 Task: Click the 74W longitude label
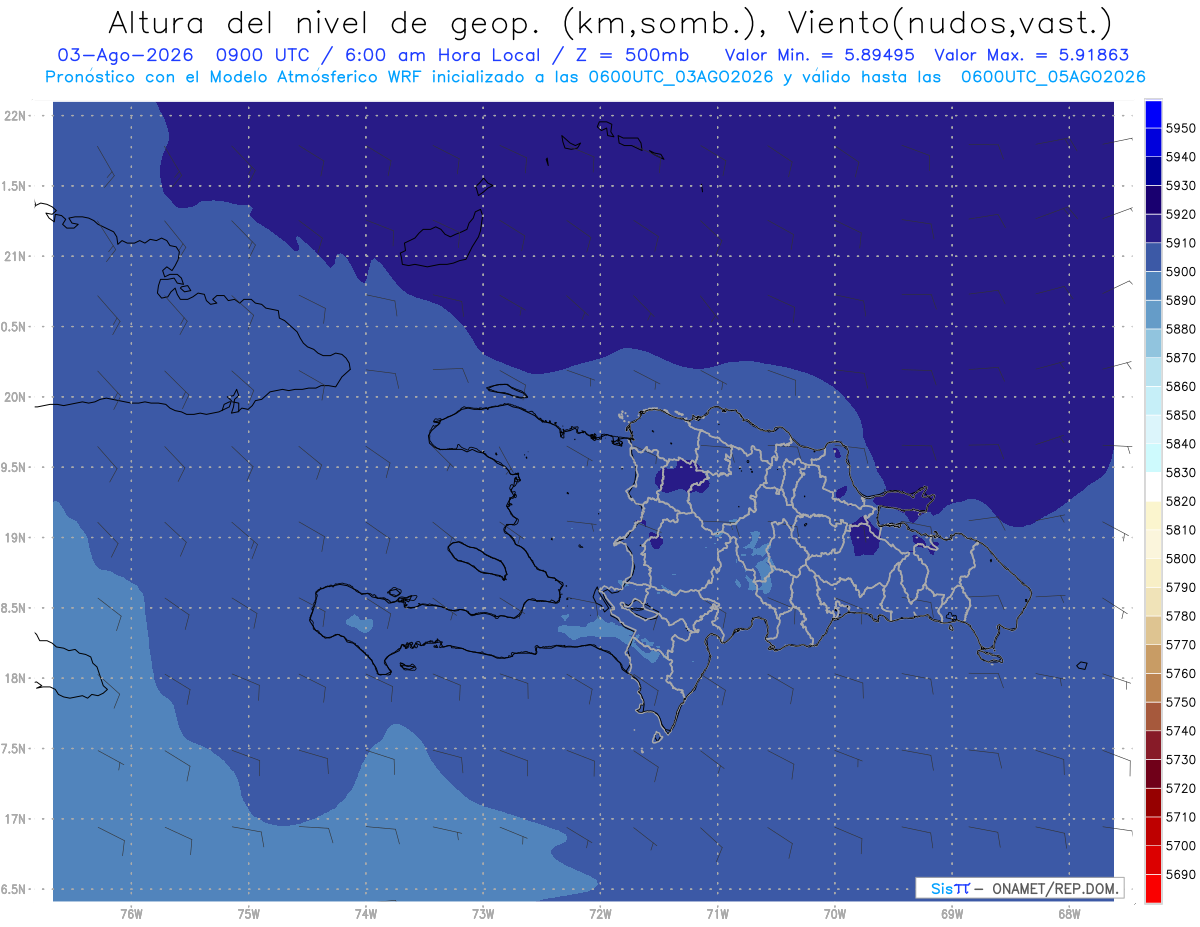tap(366, 914)
